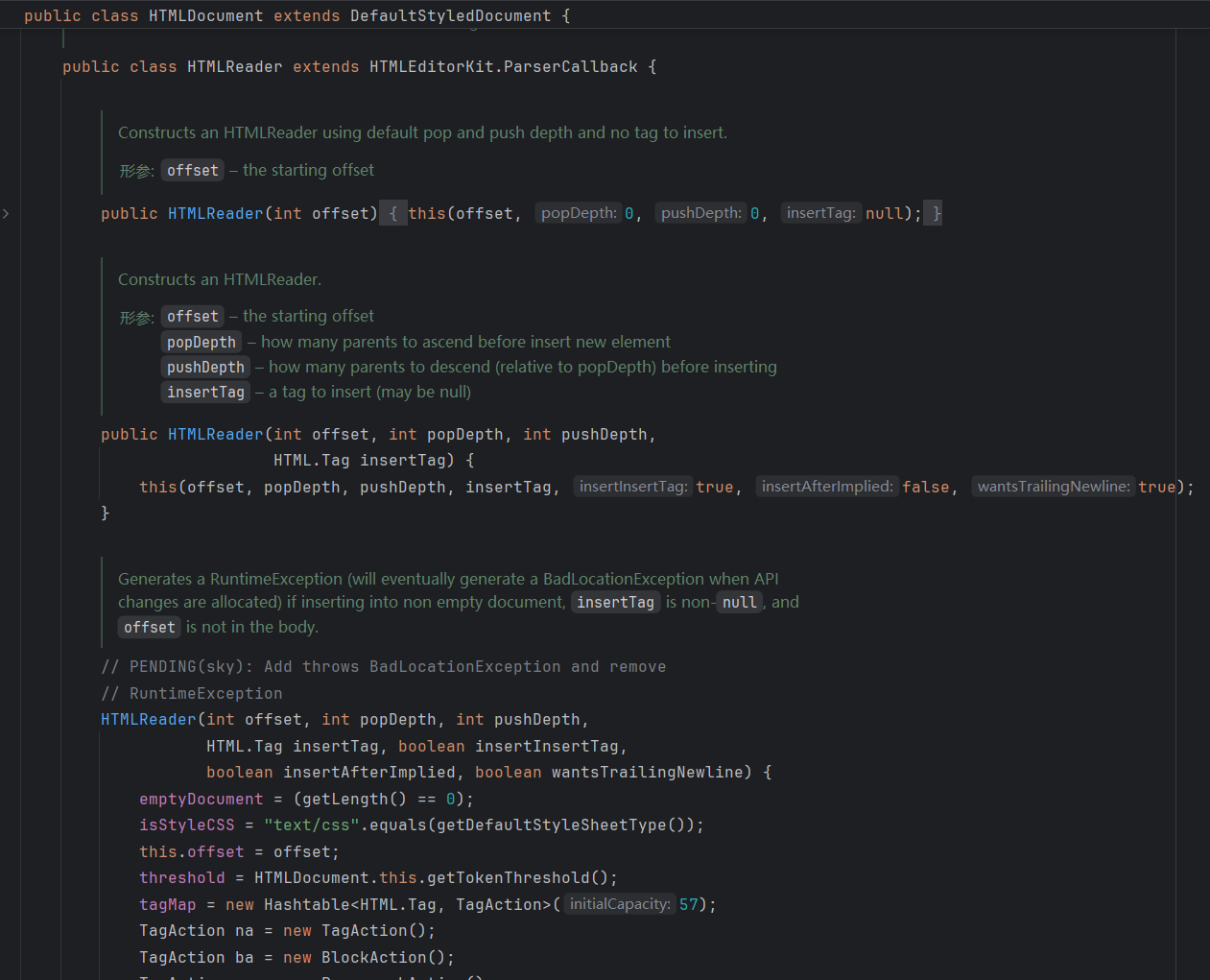Click the Hashtable type name
The width and height of the screenshot is (1210, 980).
pos(307,904)
